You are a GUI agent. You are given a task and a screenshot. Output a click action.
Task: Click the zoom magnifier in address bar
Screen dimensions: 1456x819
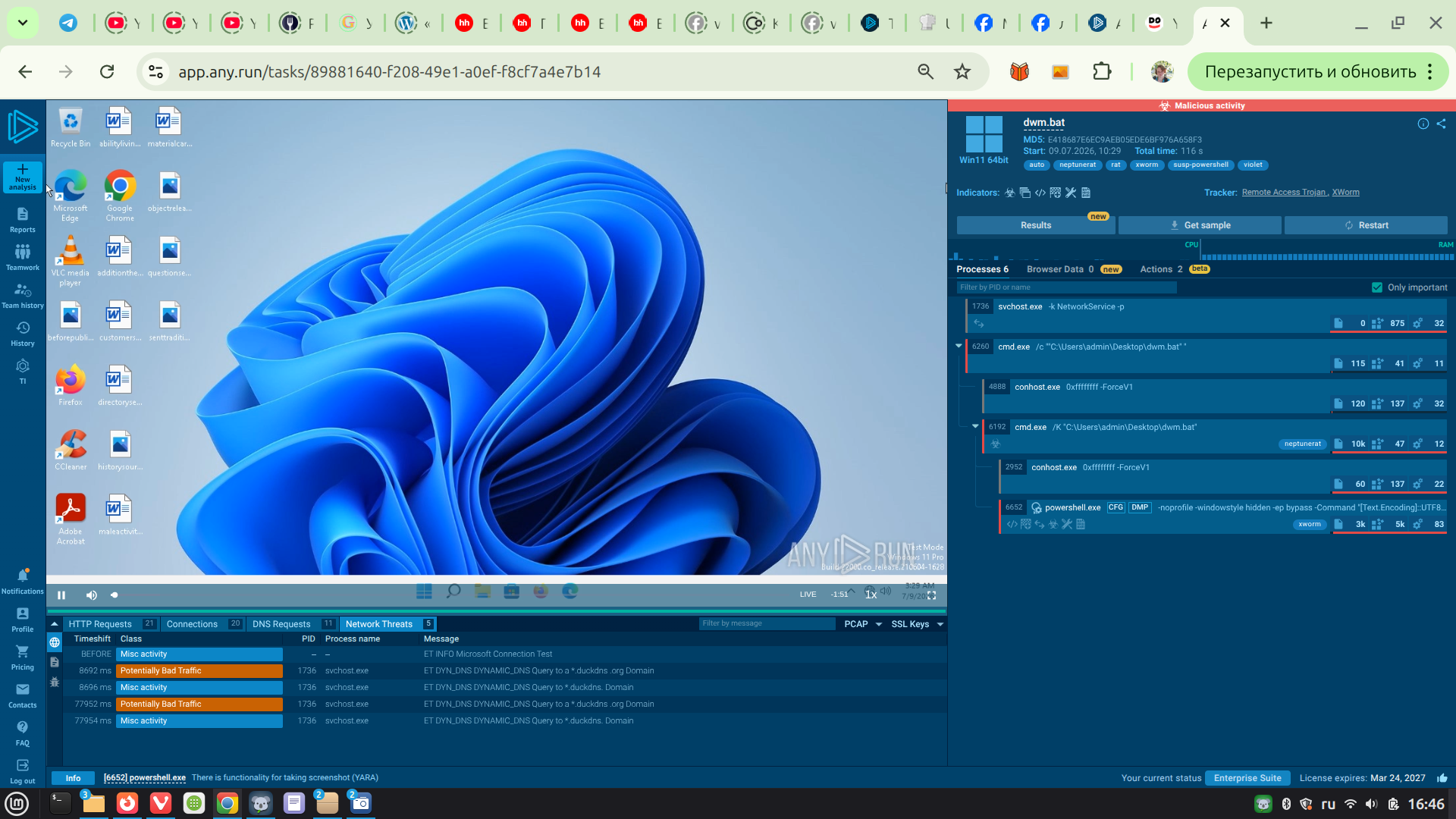click(x=925, y=71)
